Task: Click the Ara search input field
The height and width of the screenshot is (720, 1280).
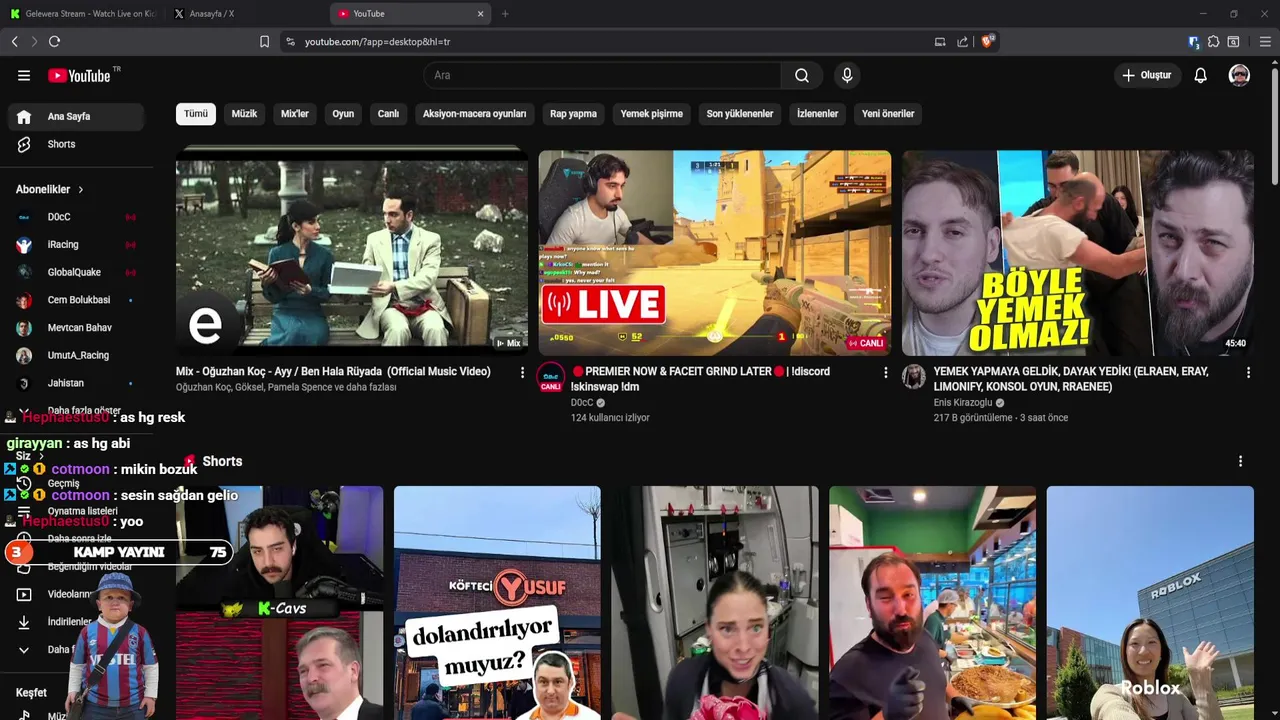Action: (x=603, y=75)
